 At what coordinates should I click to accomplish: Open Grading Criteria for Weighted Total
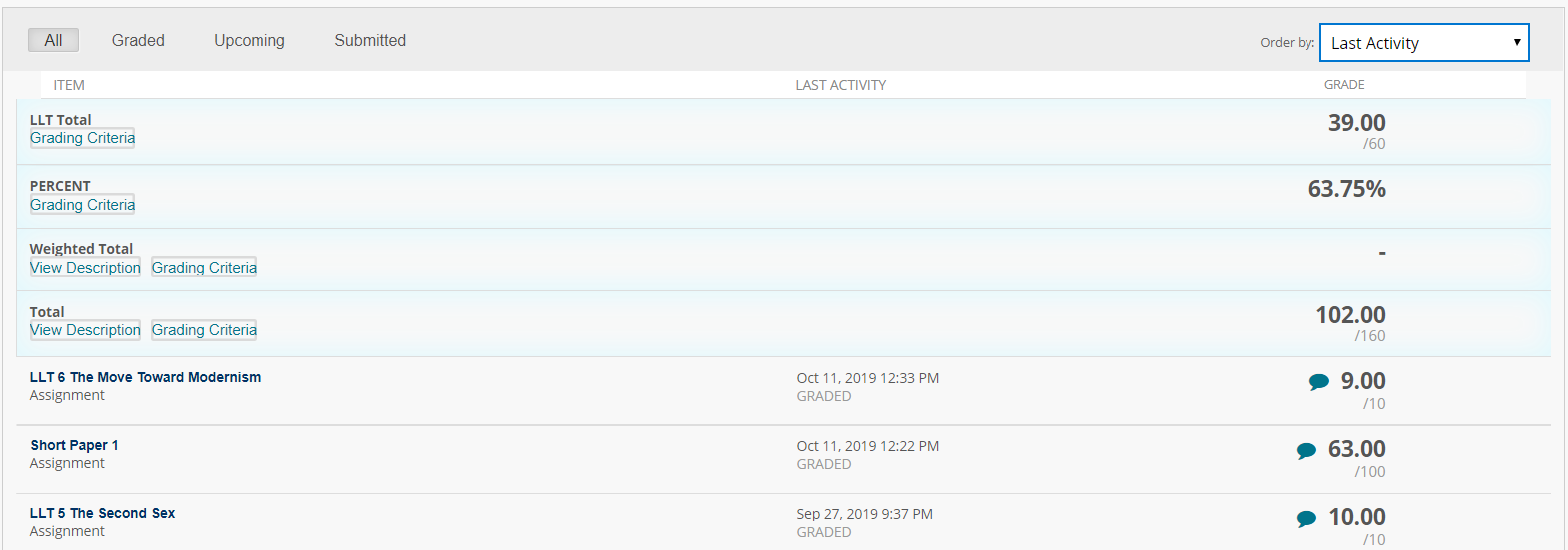(204, 268)
